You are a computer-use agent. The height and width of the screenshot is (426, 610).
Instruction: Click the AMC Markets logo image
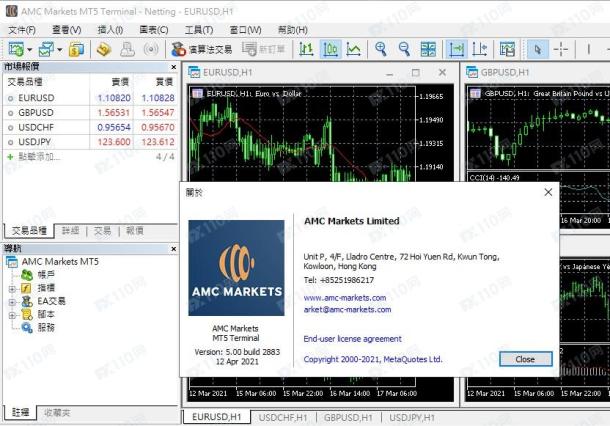coord(237,268)
